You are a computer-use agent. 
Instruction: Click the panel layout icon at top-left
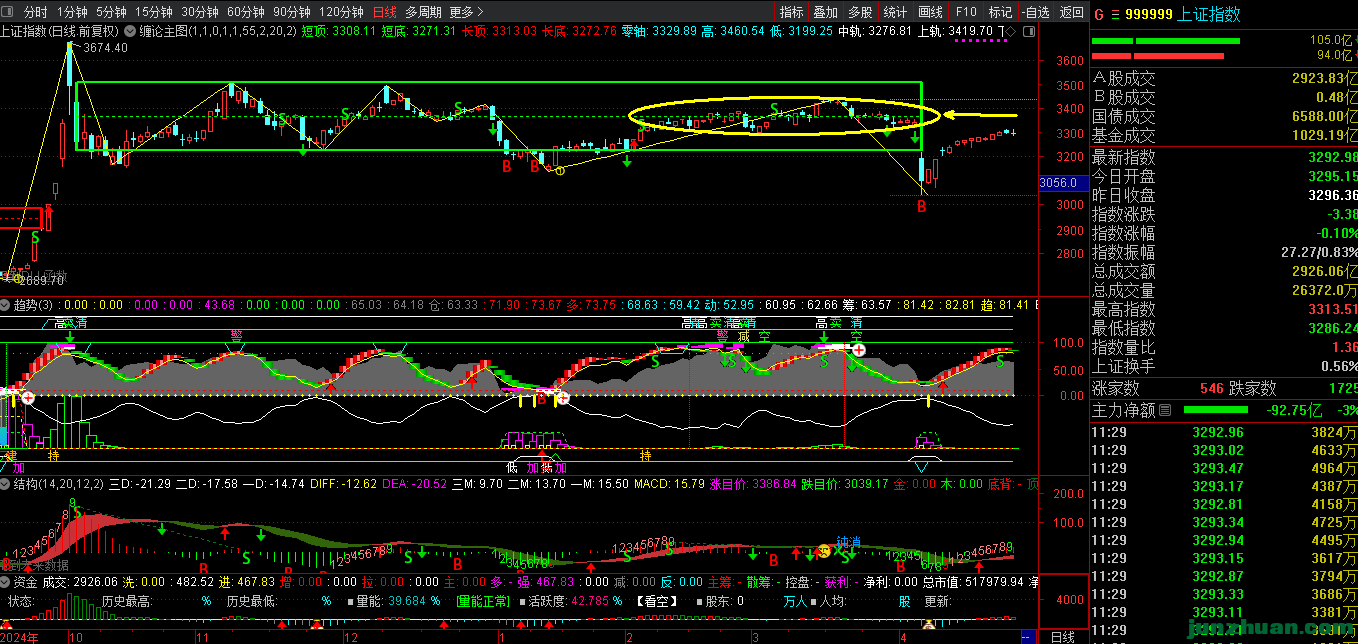coord(9,12)
